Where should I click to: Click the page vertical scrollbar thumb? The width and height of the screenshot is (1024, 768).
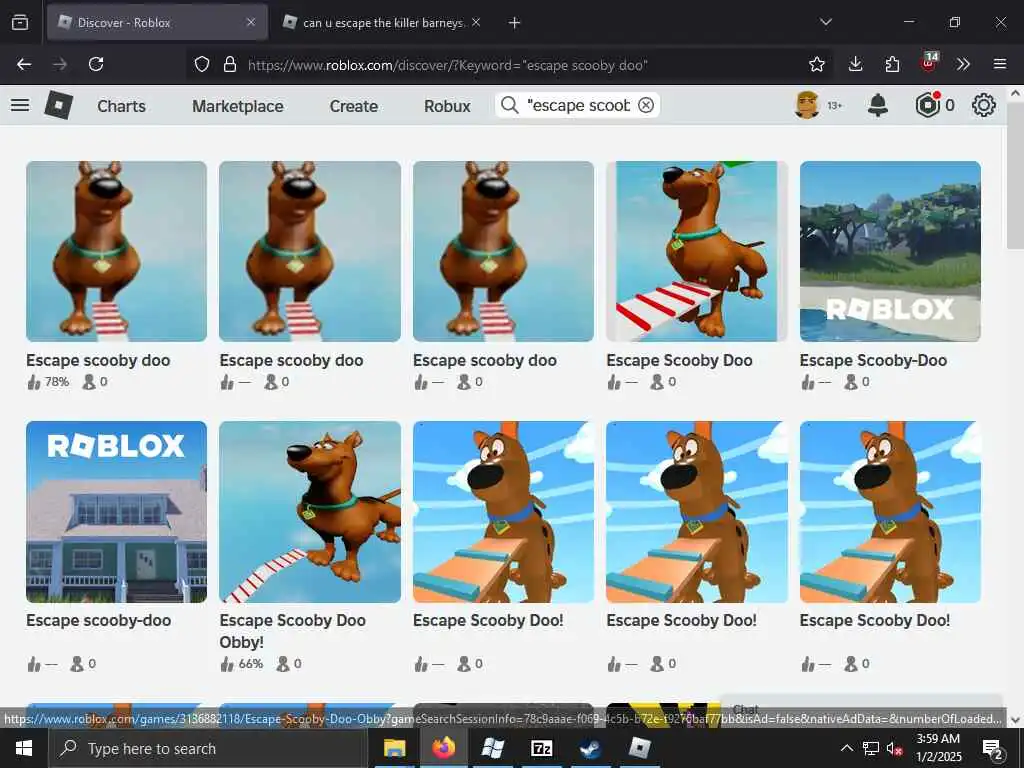1015,175
